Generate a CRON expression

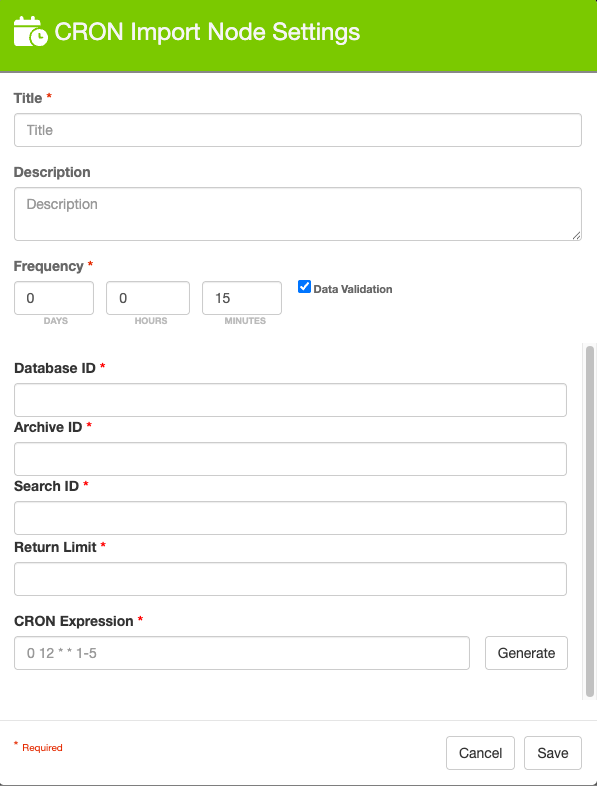[x=526, y=653]
